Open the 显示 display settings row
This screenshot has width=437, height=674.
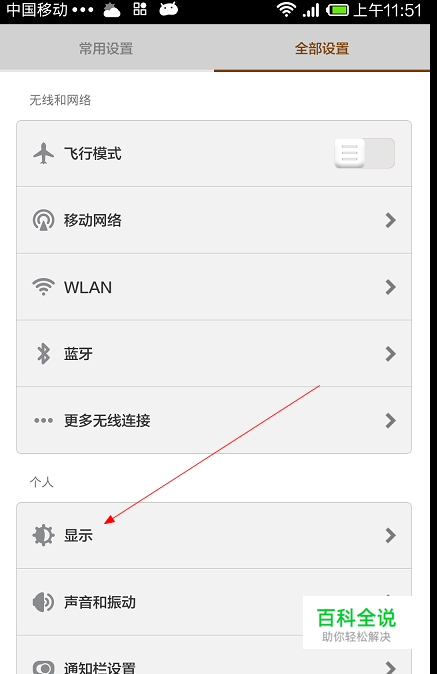point(214,536)
